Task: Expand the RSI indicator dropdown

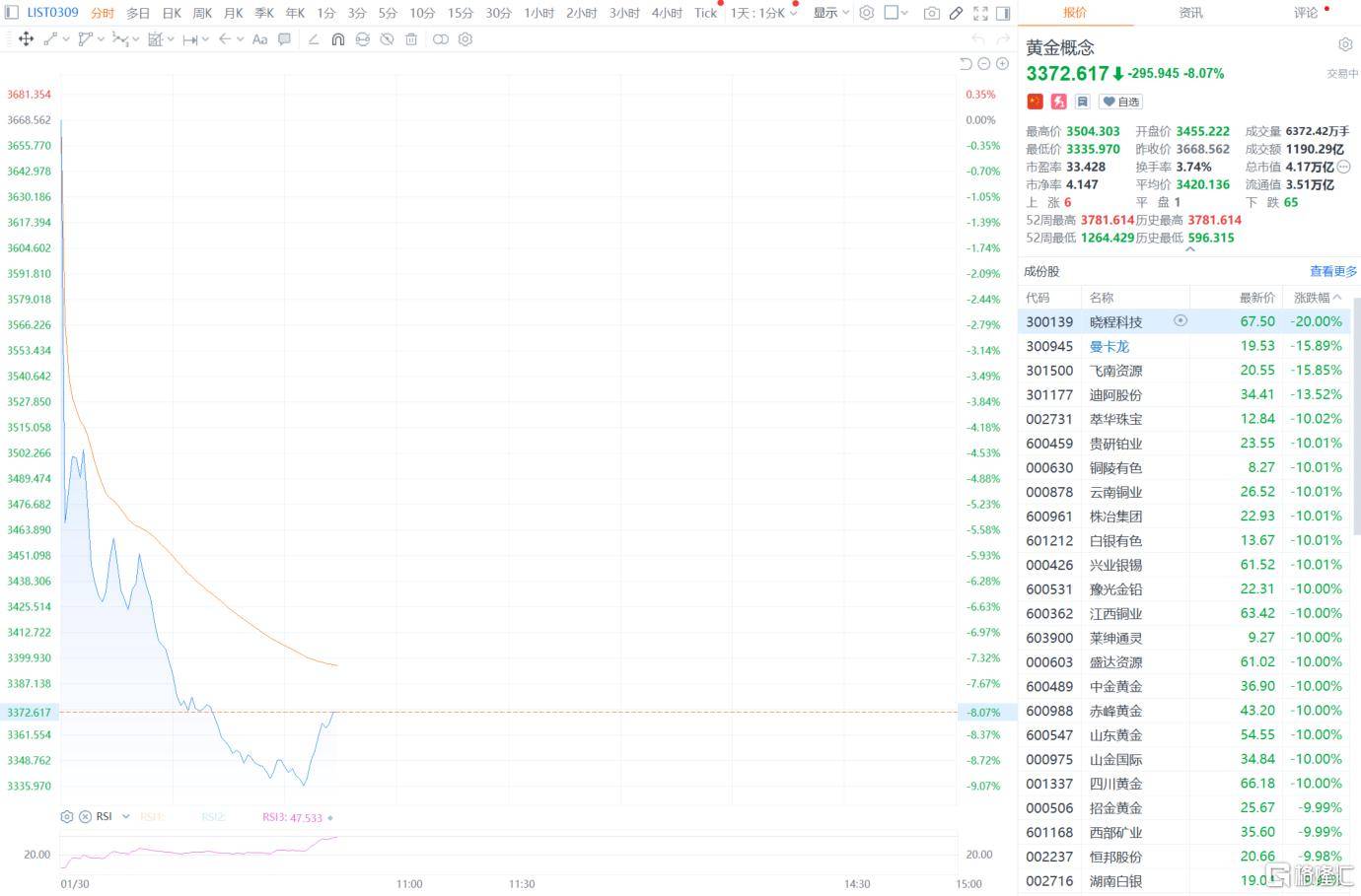Action: point(126,816)
